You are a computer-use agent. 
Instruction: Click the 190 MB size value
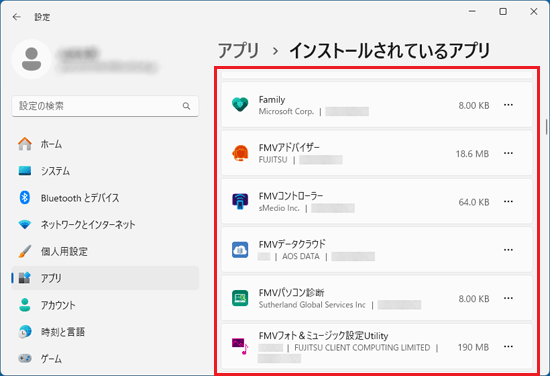(x=473, y=347)
